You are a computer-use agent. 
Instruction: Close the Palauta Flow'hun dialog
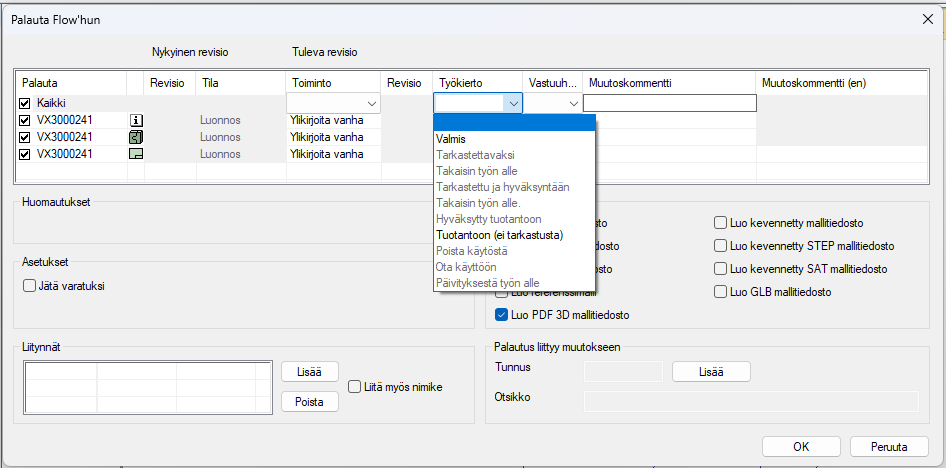coord(925,19)
